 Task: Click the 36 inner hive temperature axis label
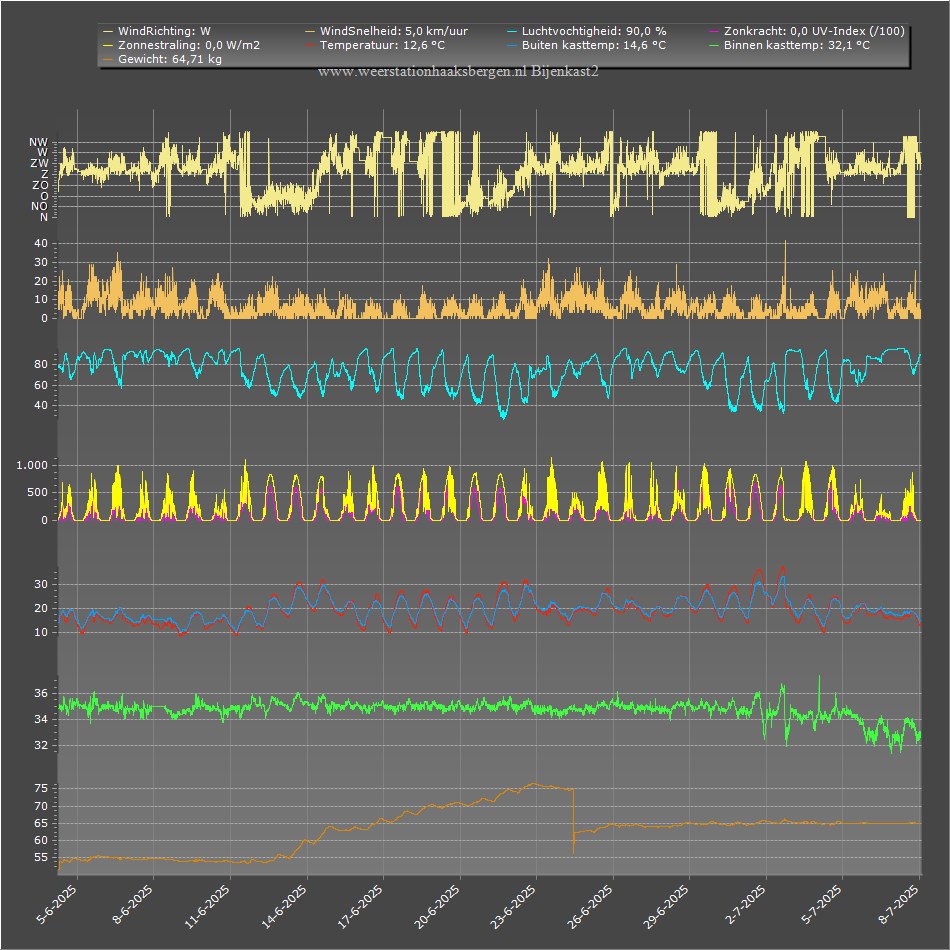click(x=41, y=694)
